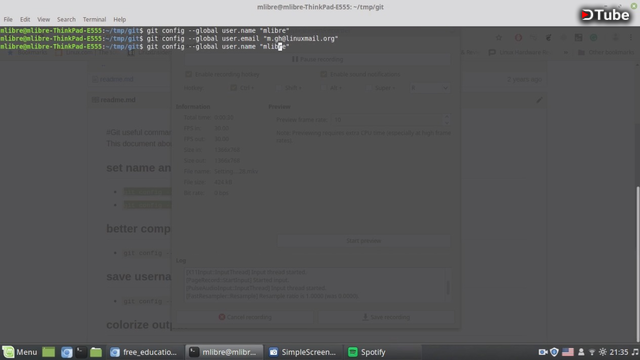The image size is (640, 360).
Task: Click the bookmark star in browser address bar
Action: coord(499,38)
